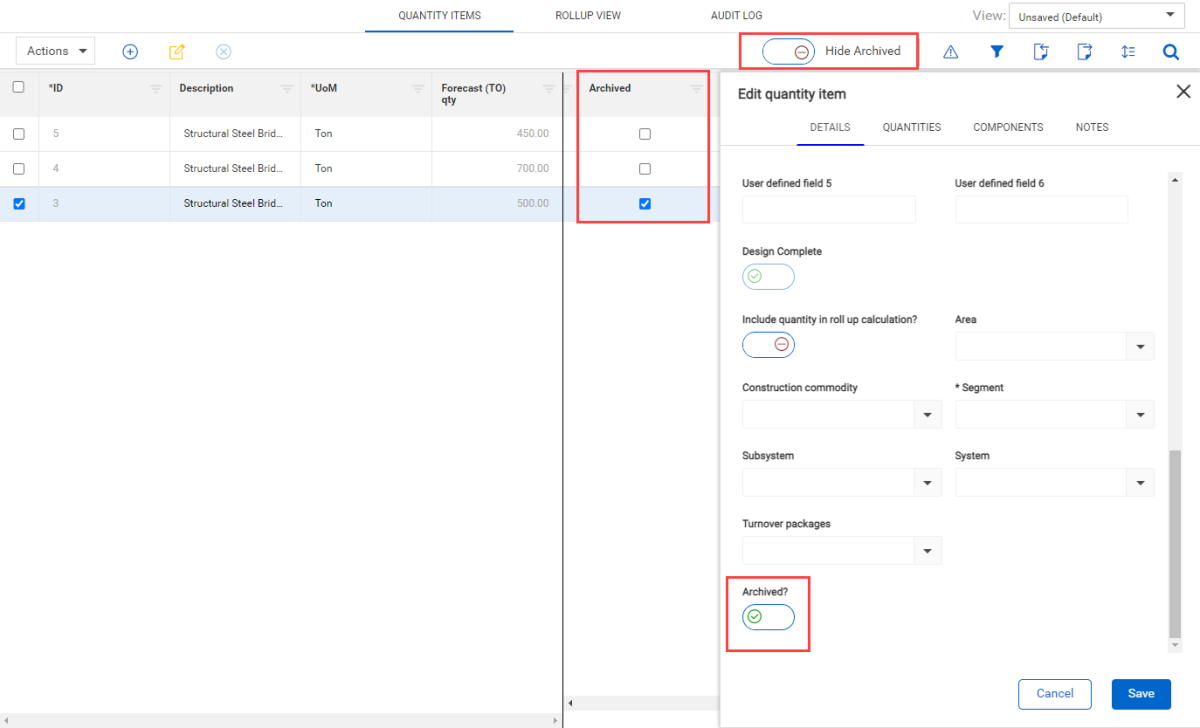Check the Archived checkbox for item 5
This screenshot has width=1200, height=728.
[x=645, y=134]
